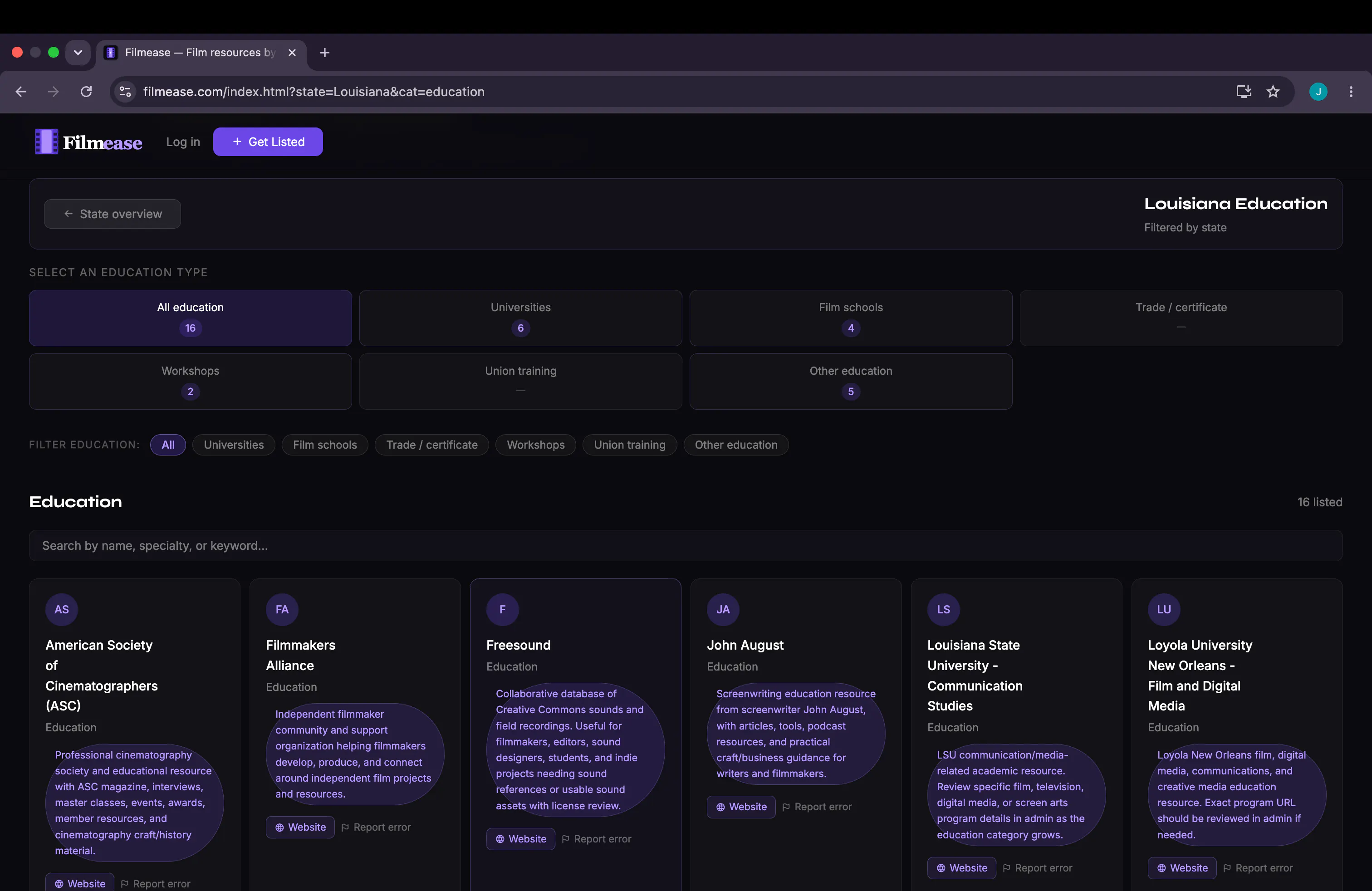Open a new browser tab
Viewport: 1372px width, 891px height.
(x=324, y=53)
